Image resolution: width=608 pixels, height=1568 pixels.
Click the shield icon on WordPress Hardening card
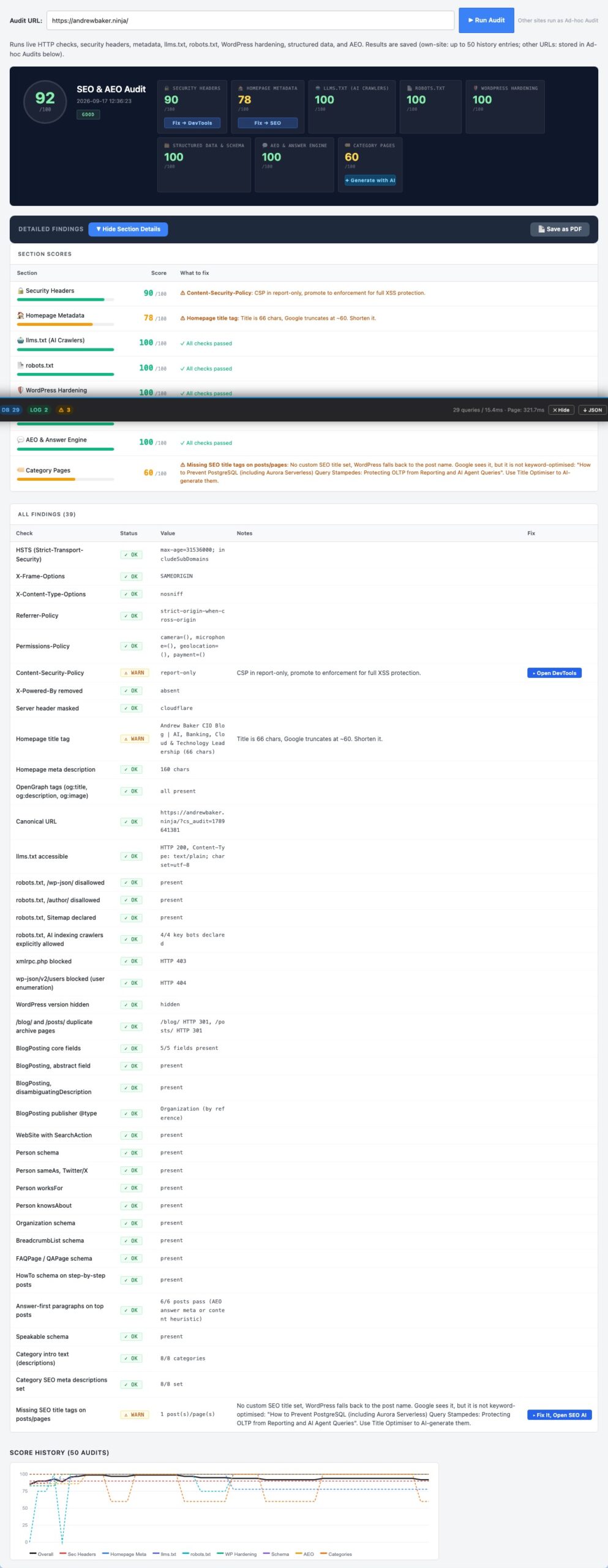(475, 88)
